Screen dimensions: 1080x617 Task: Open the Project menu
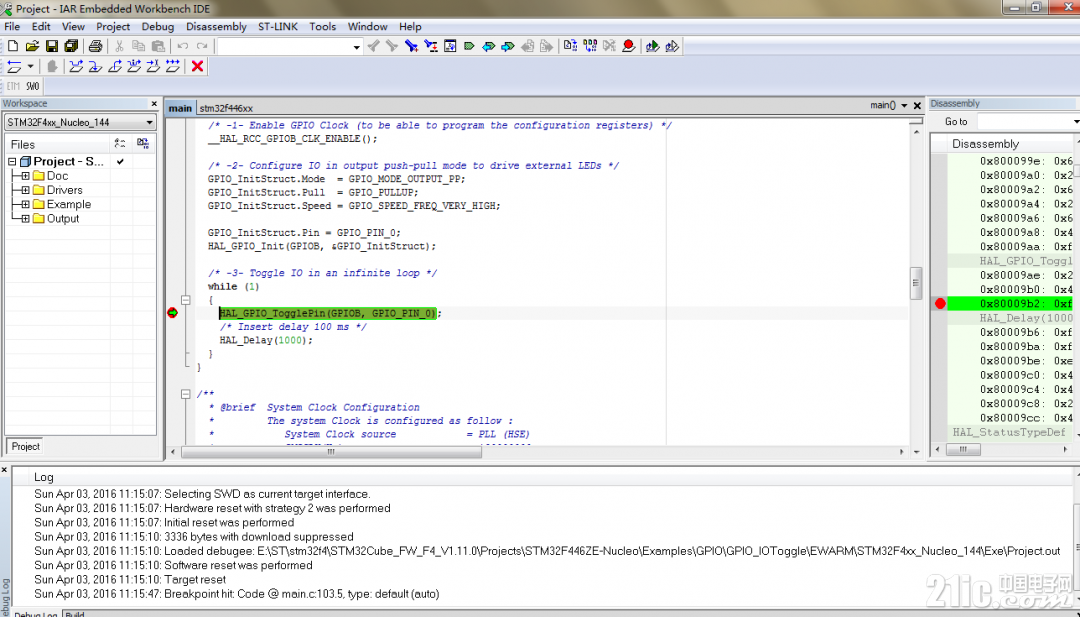pos(113,26)
